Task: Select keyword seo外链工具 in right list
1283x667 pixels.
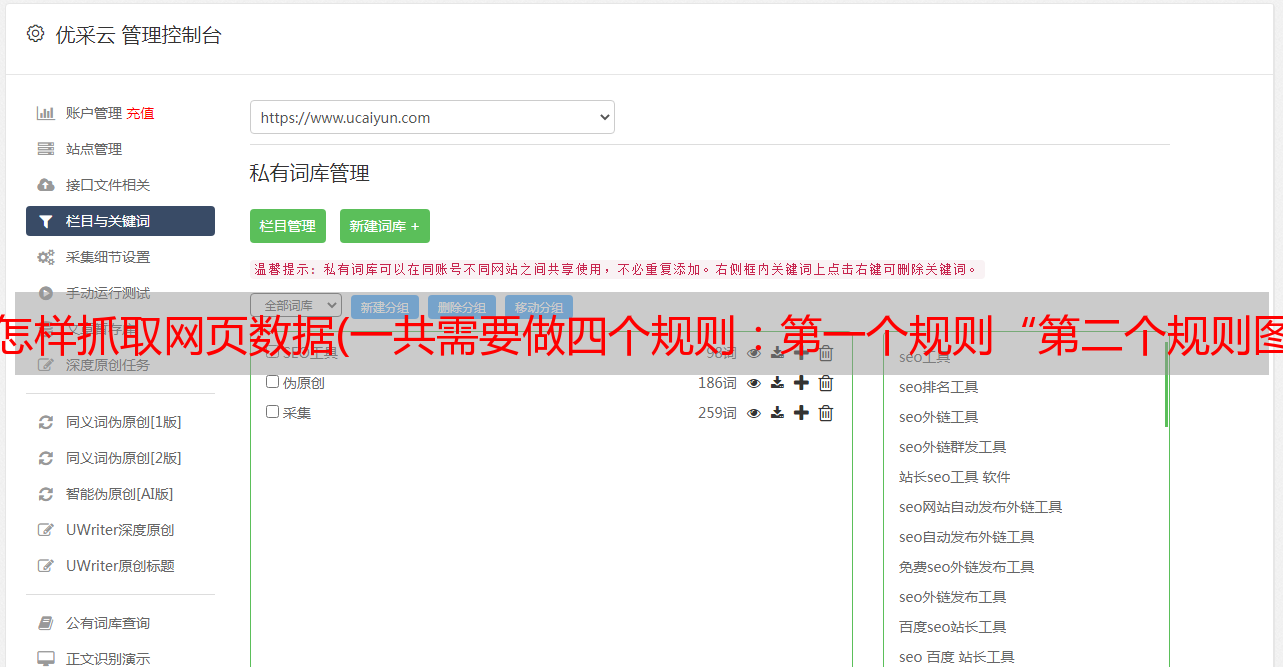Action: (x=939, y=417)
